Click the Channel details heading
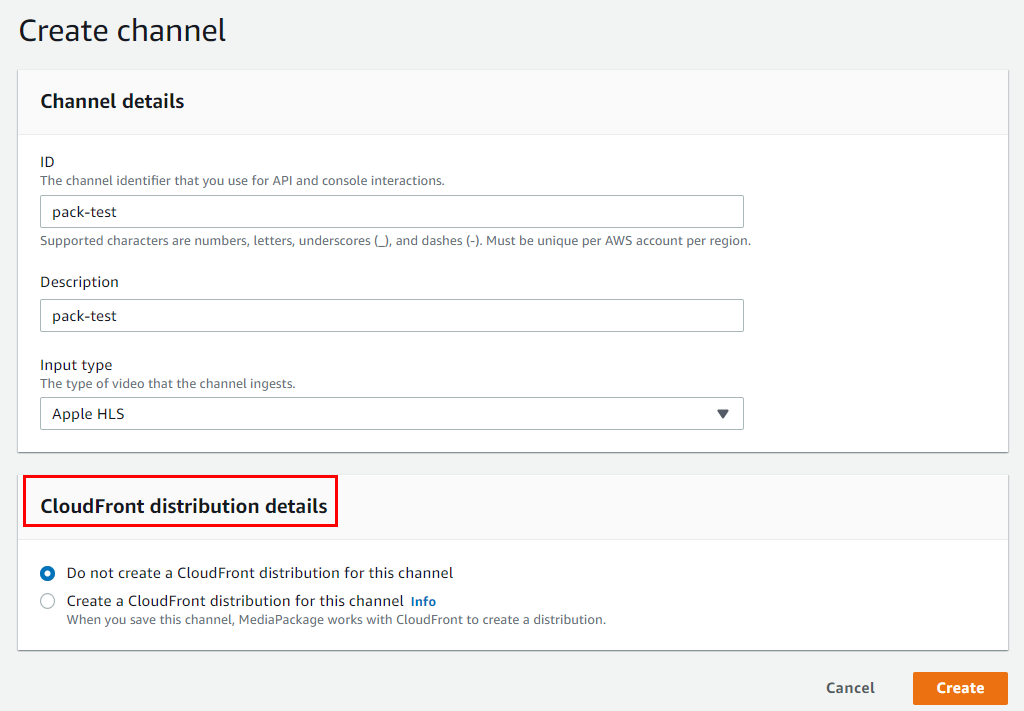 pos(112,101)
